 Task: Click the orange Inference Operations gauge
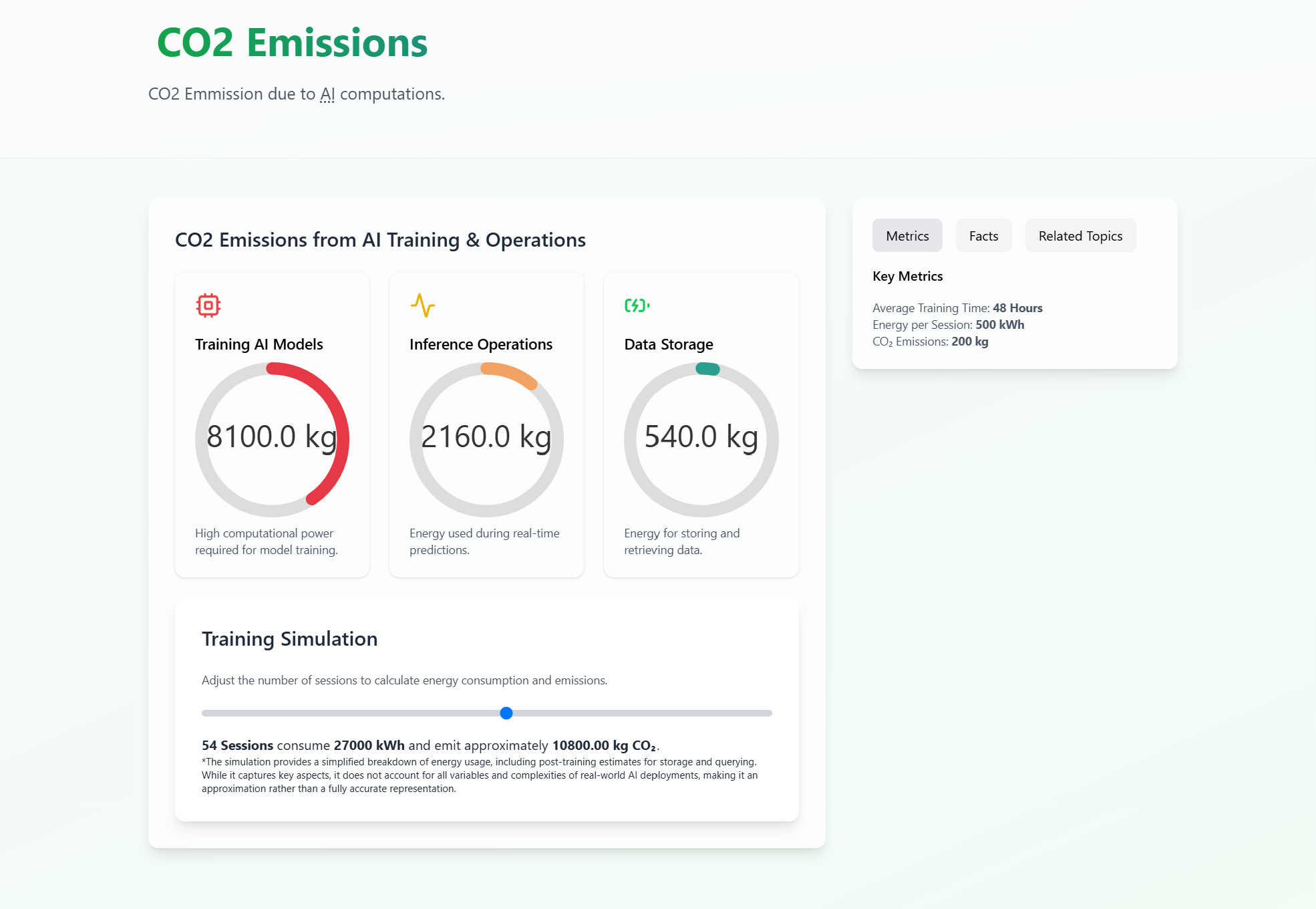coord(511,373)
